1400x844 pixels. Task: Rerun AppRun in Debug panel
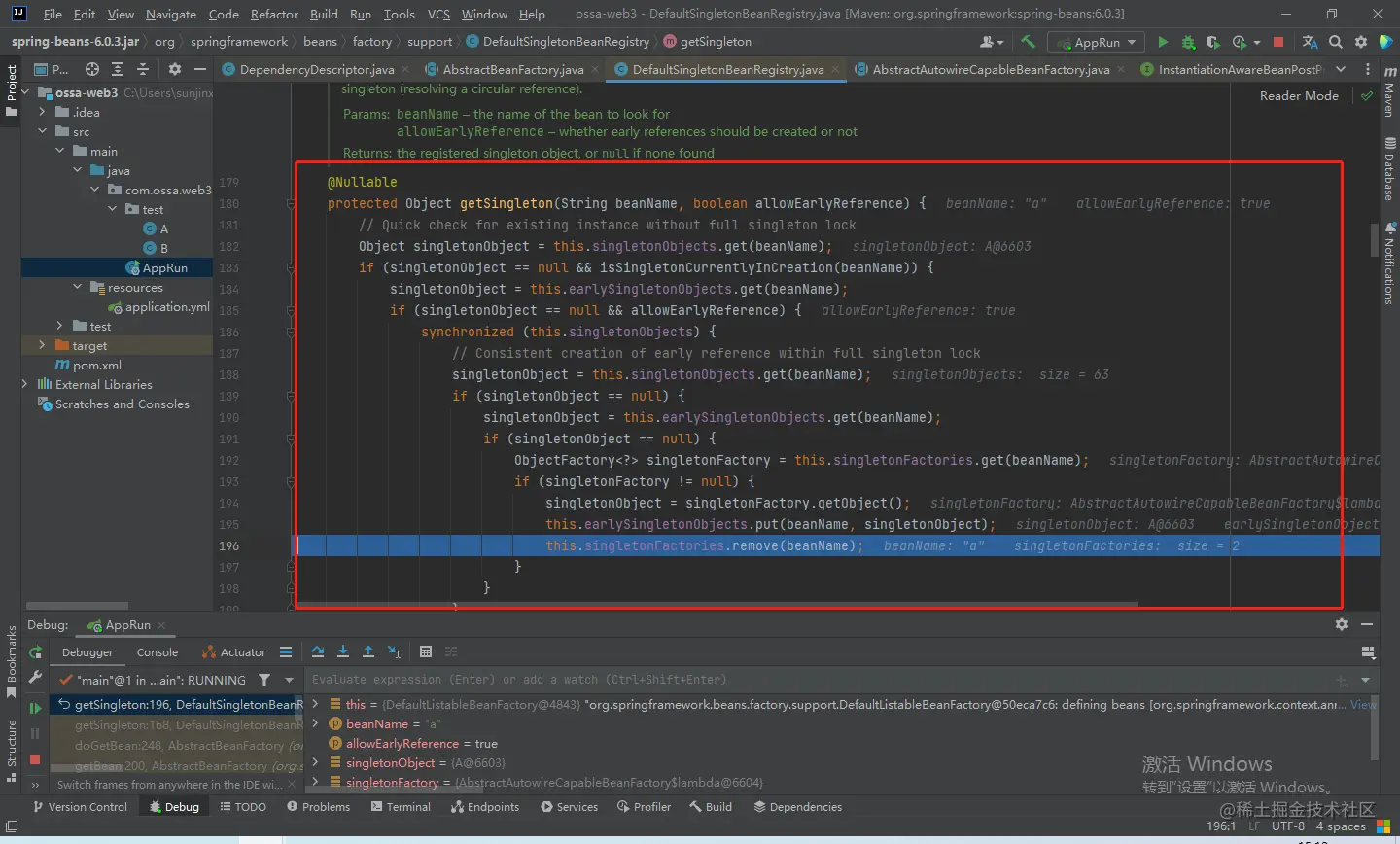(35, 652)
